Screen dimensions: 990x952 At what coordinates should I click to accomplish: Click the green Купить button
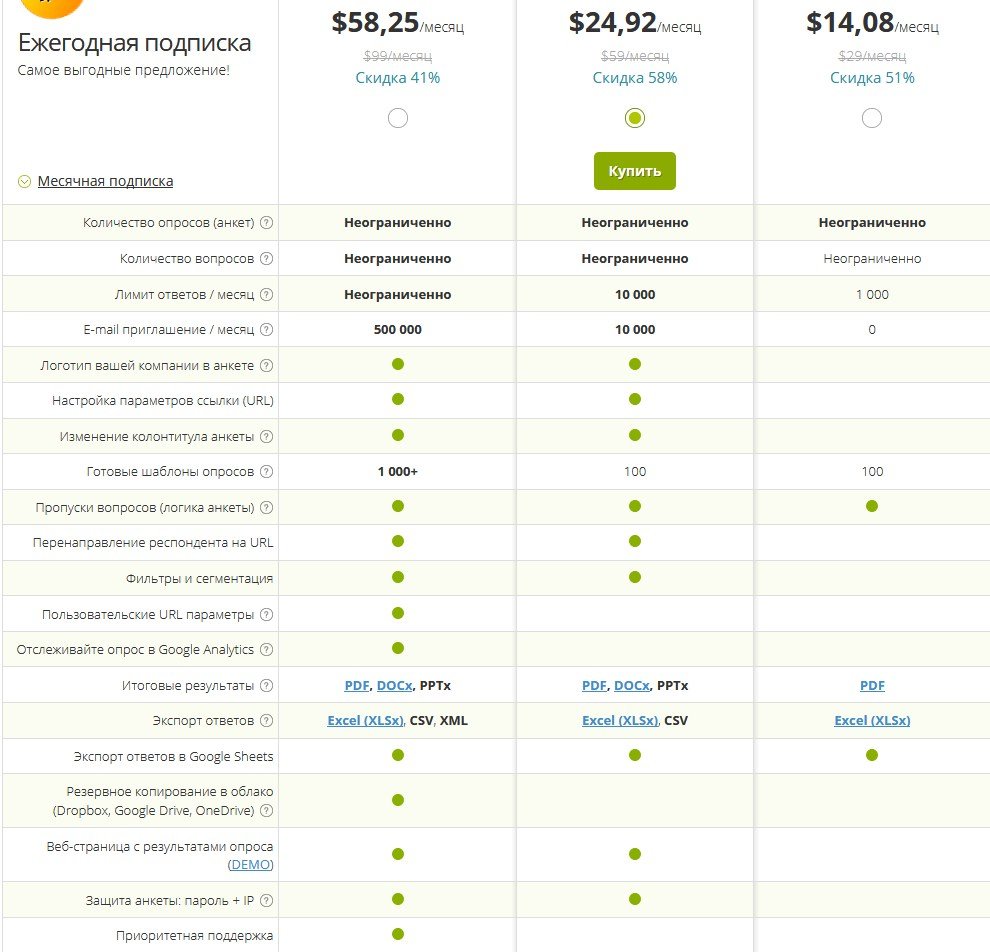pyautogui.click(x=635, y=171)
